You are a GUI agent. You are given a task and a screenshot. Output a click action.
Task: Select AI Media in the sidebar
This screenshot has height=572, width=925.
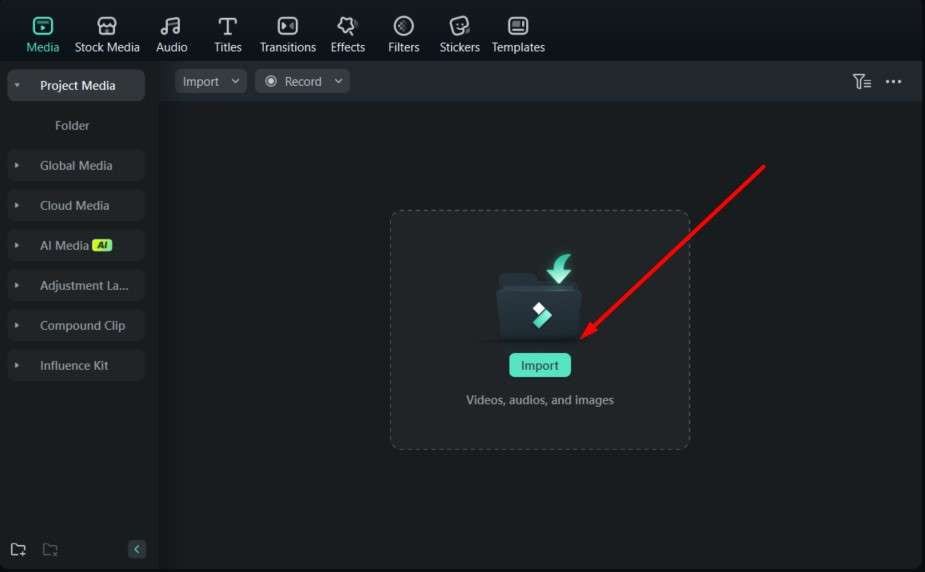tap(76, 245)
